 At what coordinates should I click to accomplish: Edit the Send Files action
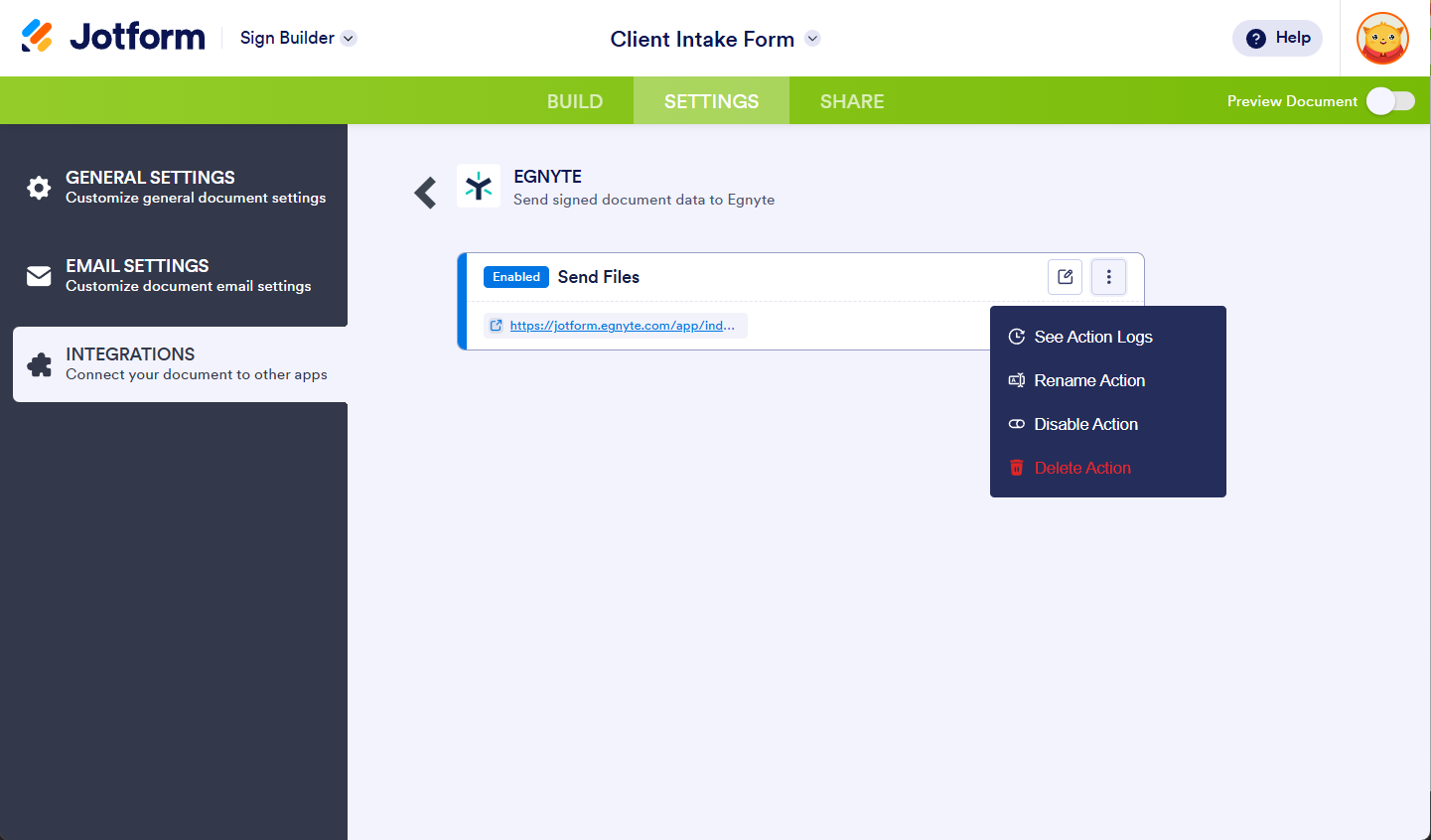pyautogui.click(x=1066, y=277)
